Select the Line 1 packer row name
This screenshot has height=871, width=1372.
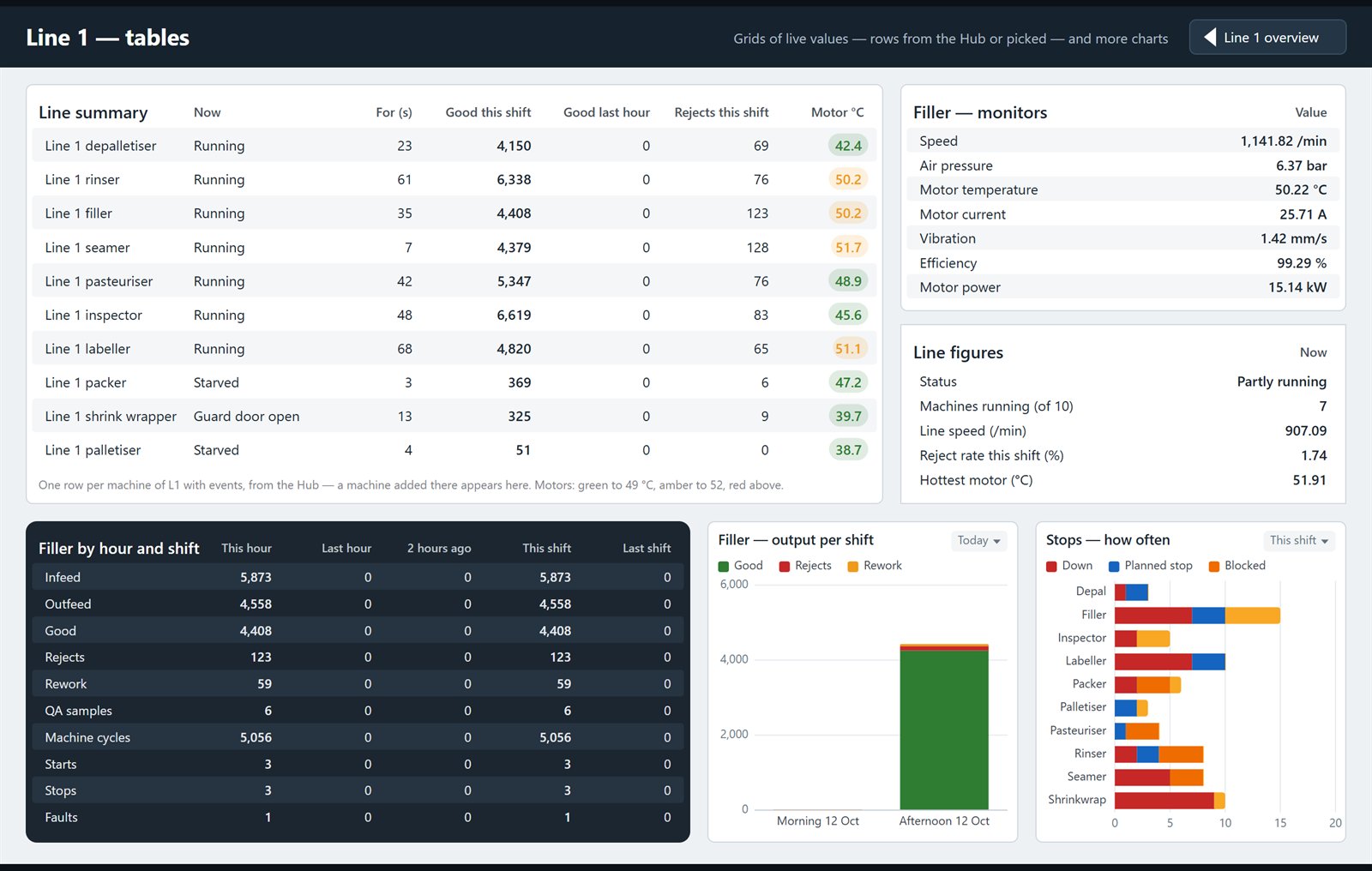point(86,382)
